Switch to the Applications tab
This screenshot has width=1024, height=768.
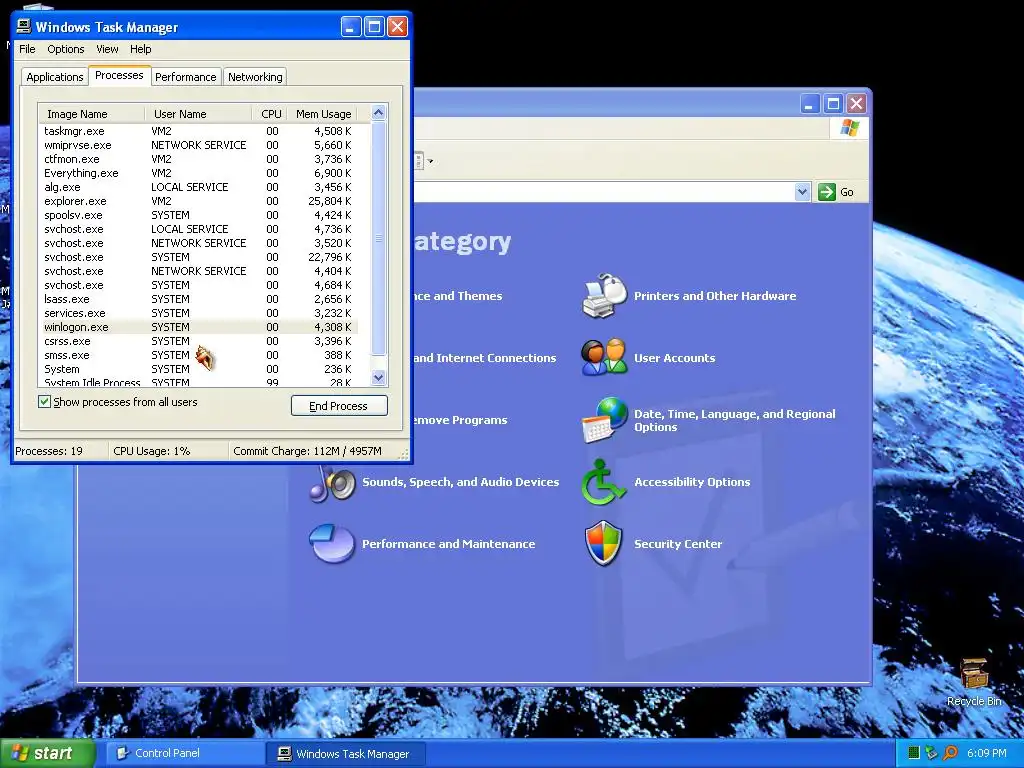click(55, 77)
